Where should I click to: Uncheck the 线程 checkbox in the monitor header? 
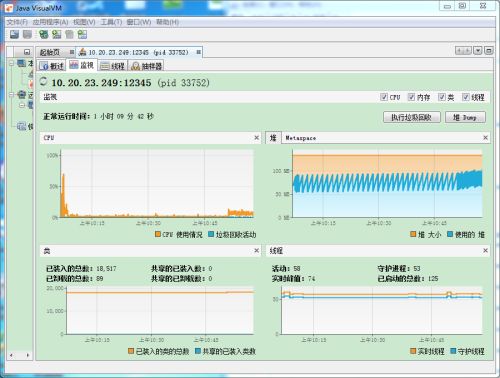pos(465,97)
